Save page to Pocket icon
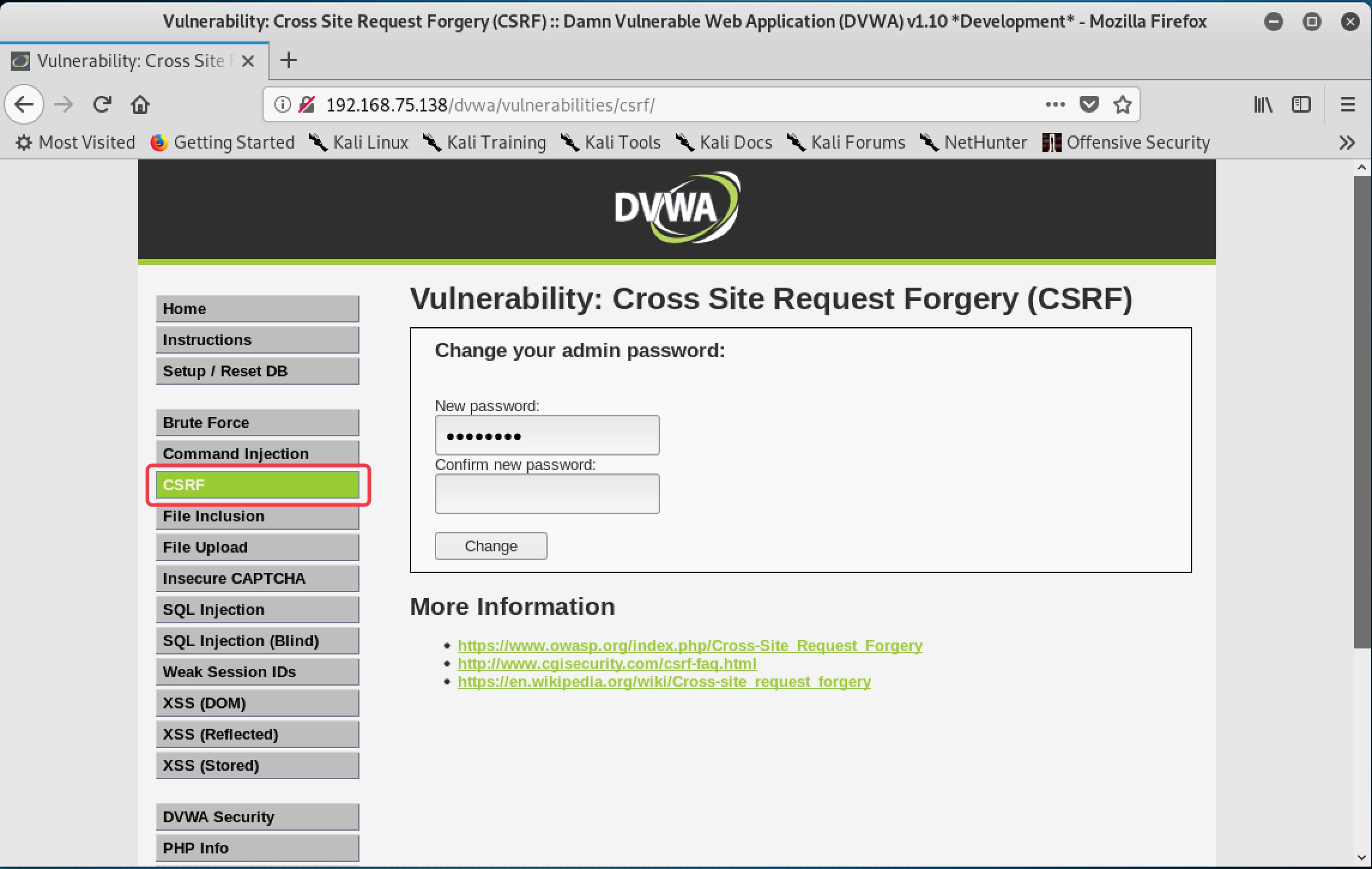 [1089, 105]
